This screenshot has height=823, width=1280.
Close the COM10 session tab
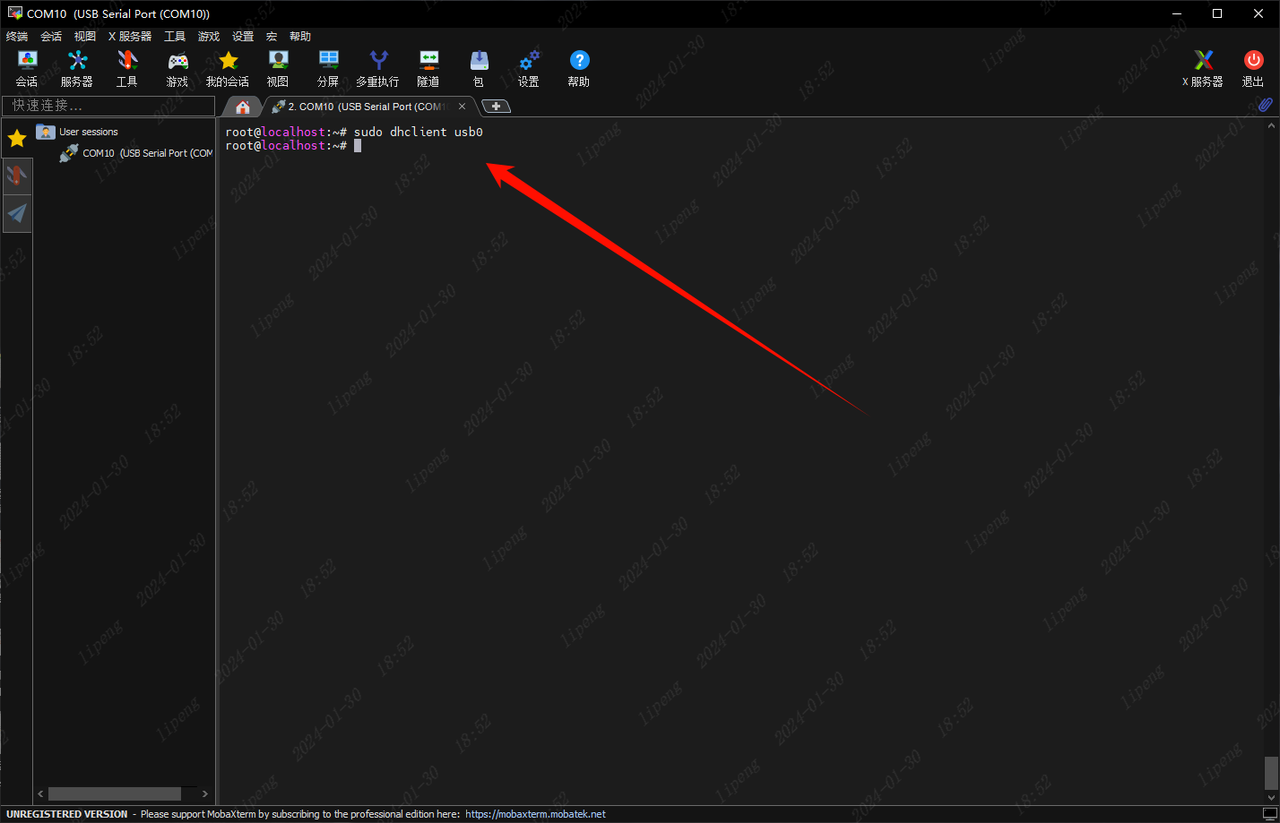(462, 106)
